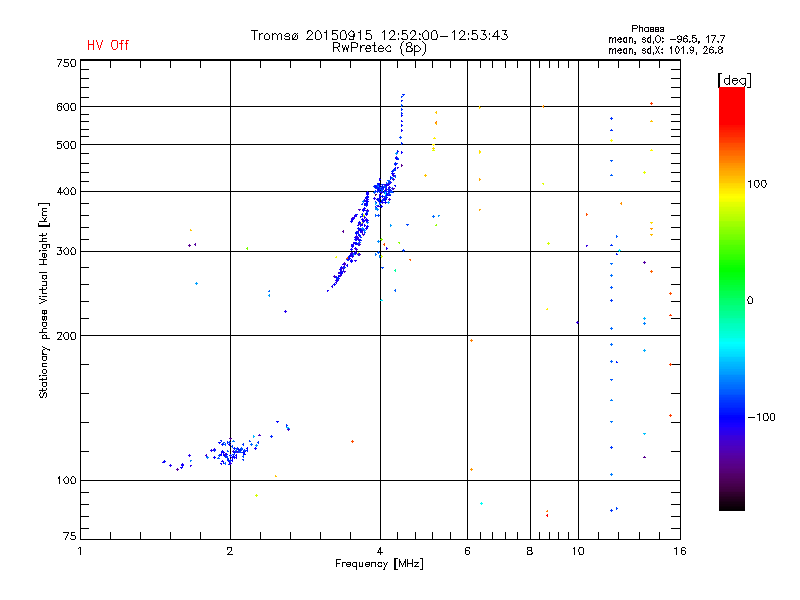Click the 'Phases' heading at top right
Viewport: 800px width, 600px height.
tap(647, 29)
